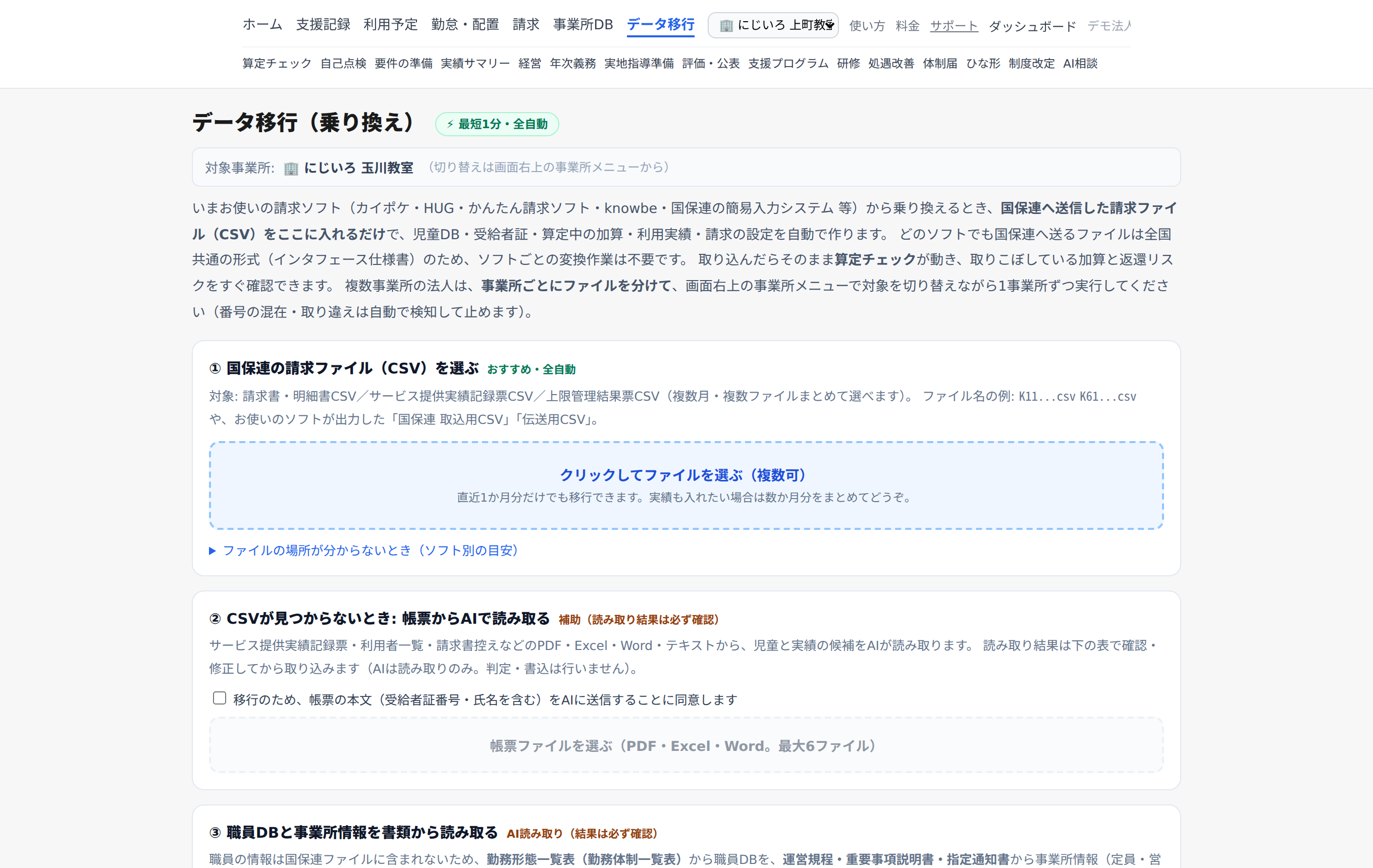Image resolution: width=1373 pixels, height=868 pixels.
Task: Click heading ① 国保連の請求ファイル（CSV）を選ぶ
Action: point(344,368)
